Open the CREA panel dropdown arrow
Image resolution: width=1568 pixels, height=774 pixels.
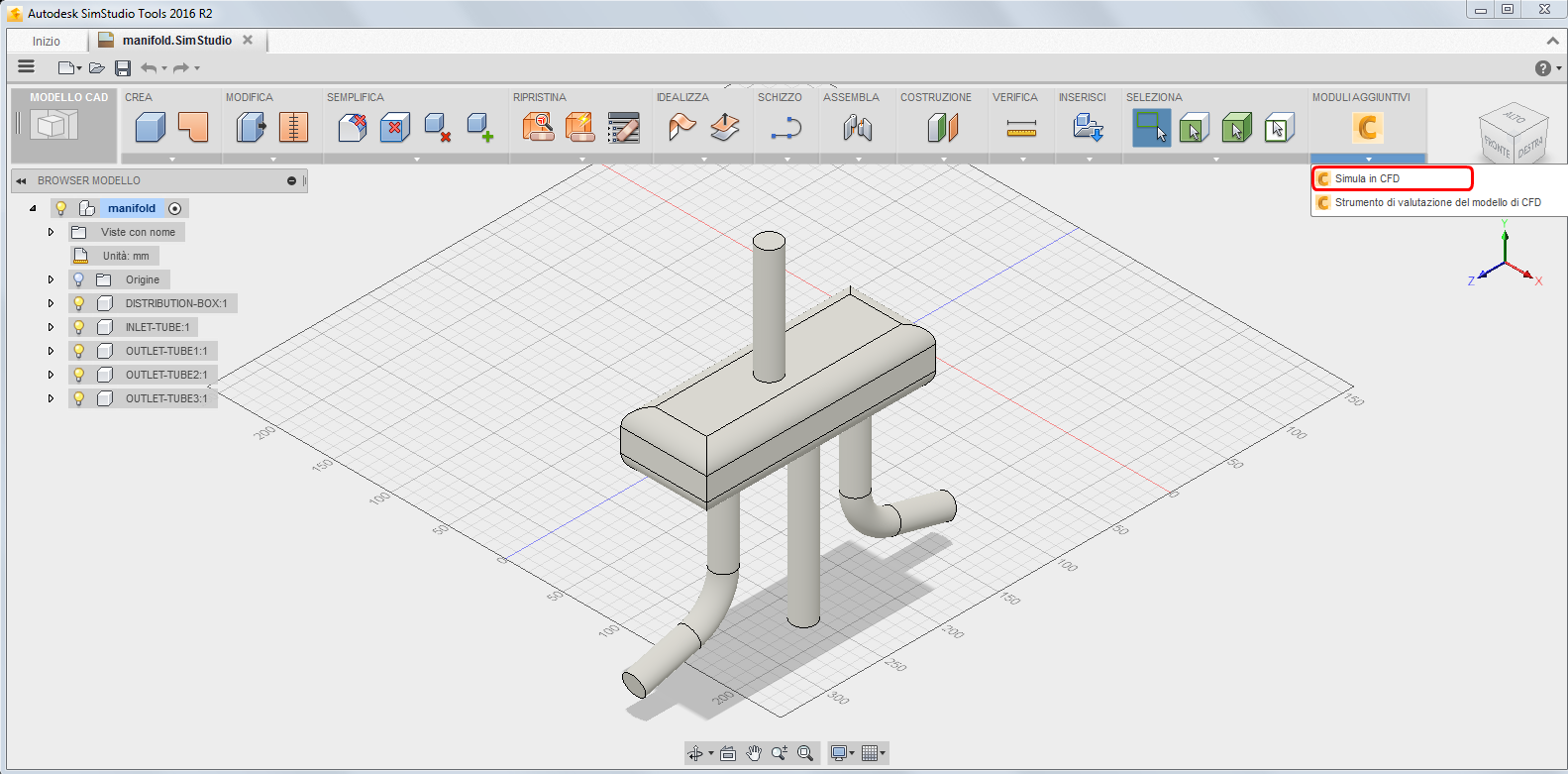click(172, 159)
